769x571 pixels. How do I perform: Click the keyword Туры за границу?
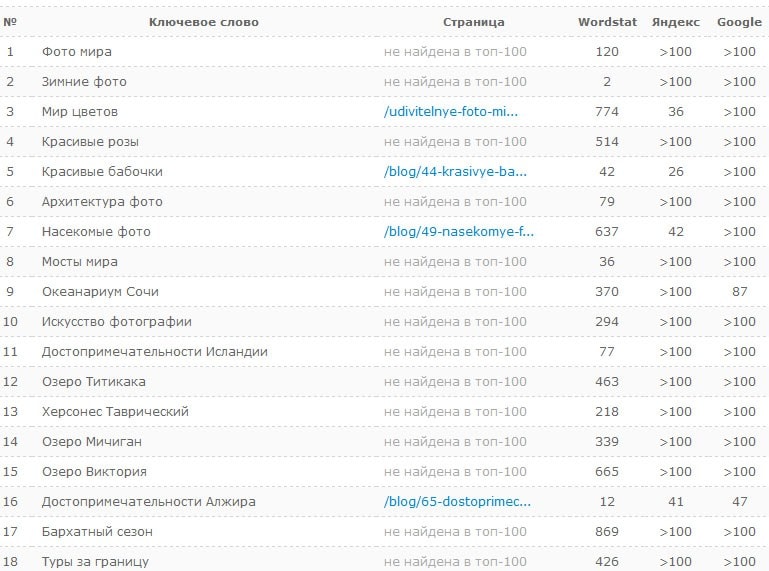[x=95, y=562]
